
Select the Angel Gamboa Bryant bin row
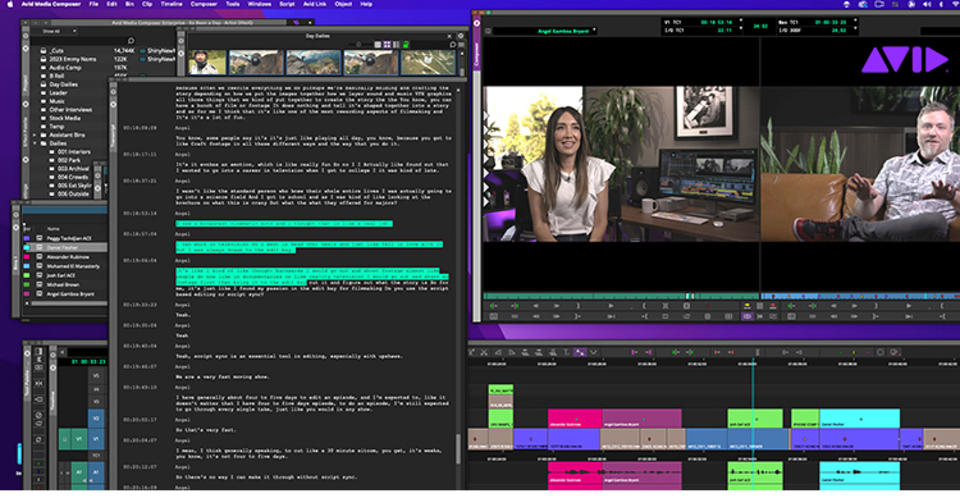click(x=65, y=294)
